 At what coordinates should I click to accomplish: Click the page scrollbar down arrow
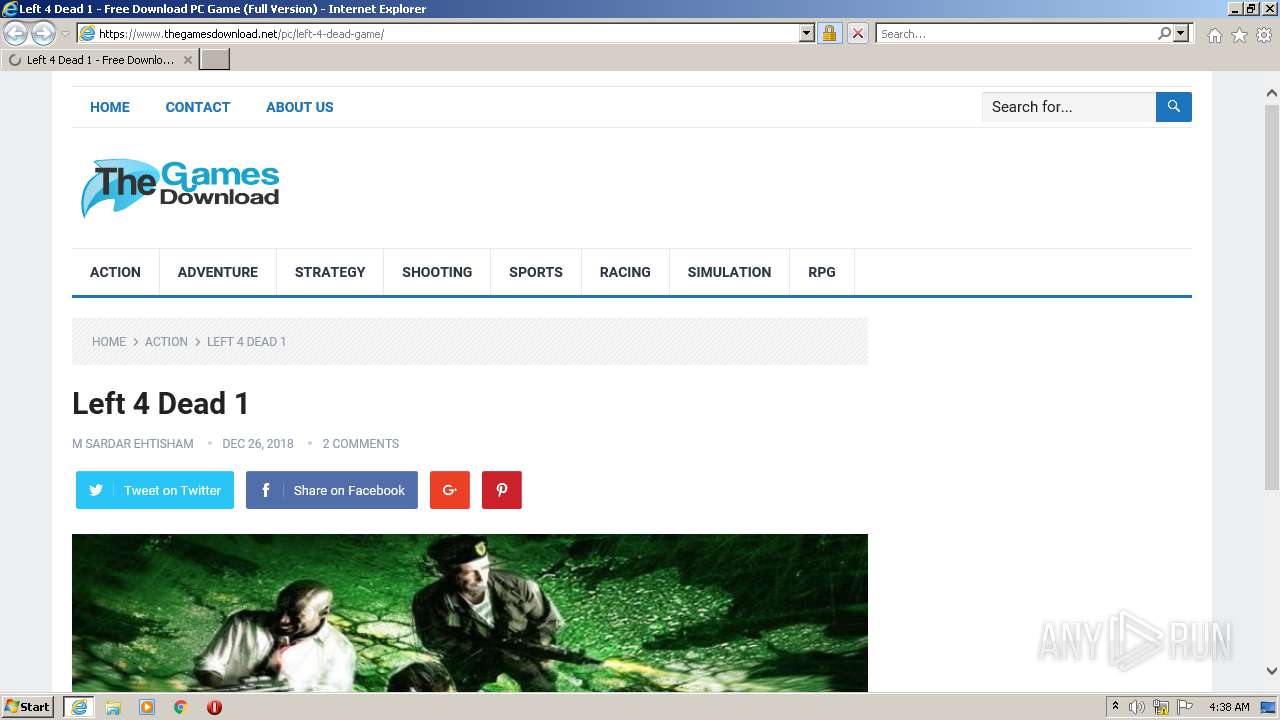point(1272,671)
